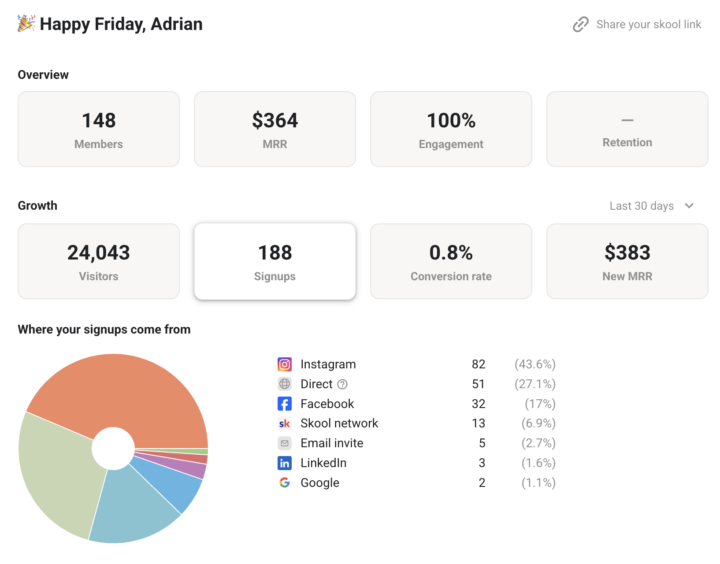Click the Direct source label
Image resolution: width=720 pixels, height=564 pixels.
click(x=316, y=384)
